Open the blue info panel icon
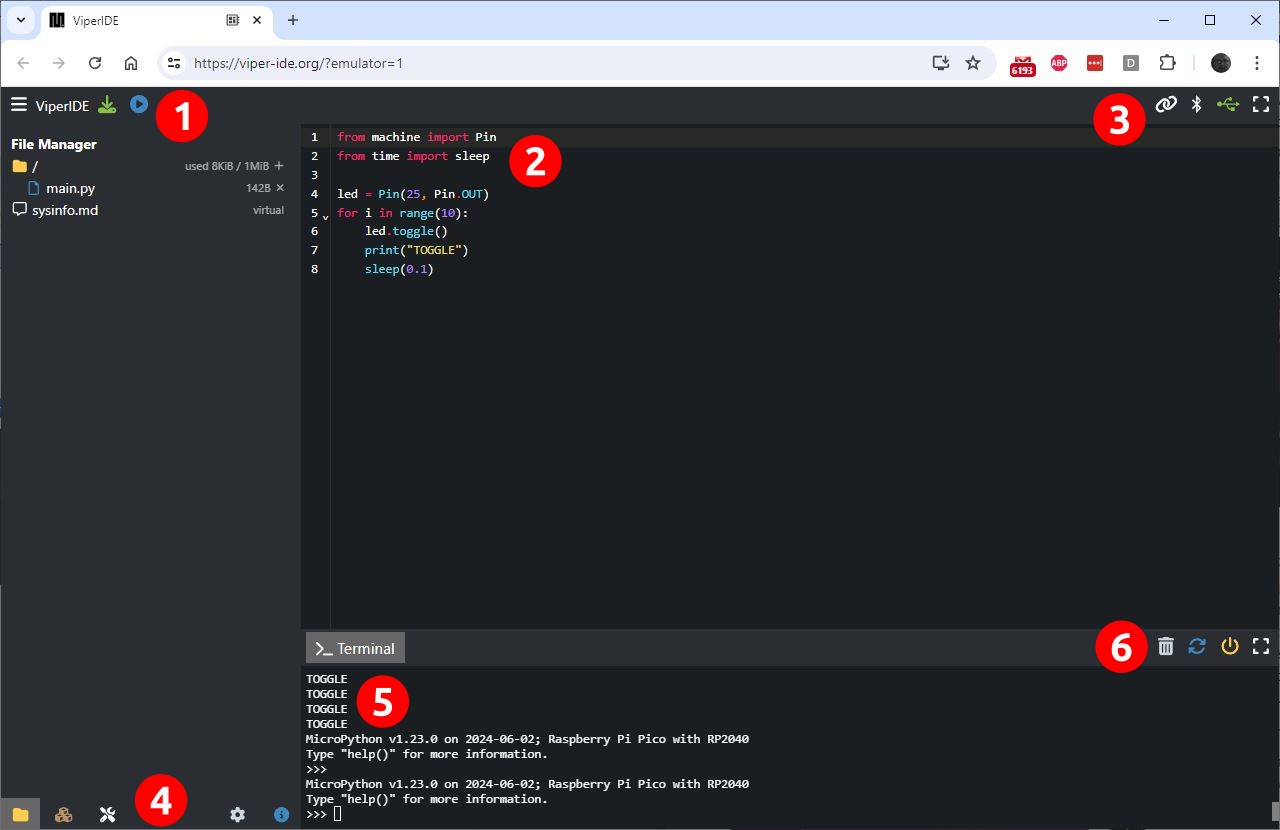The height and width of the screenshot is (830, 1280). (x=282, y=814)
